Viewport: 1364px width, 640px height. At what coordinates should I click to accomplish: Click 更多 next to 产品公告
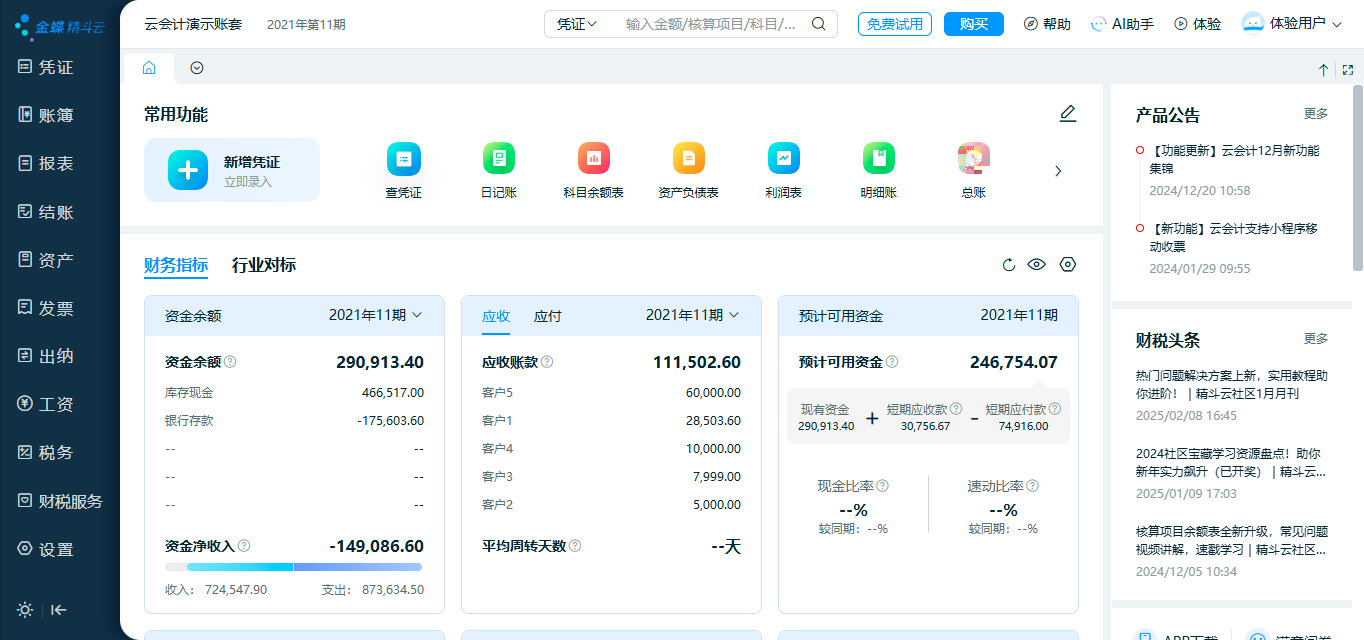[1316, 114]
